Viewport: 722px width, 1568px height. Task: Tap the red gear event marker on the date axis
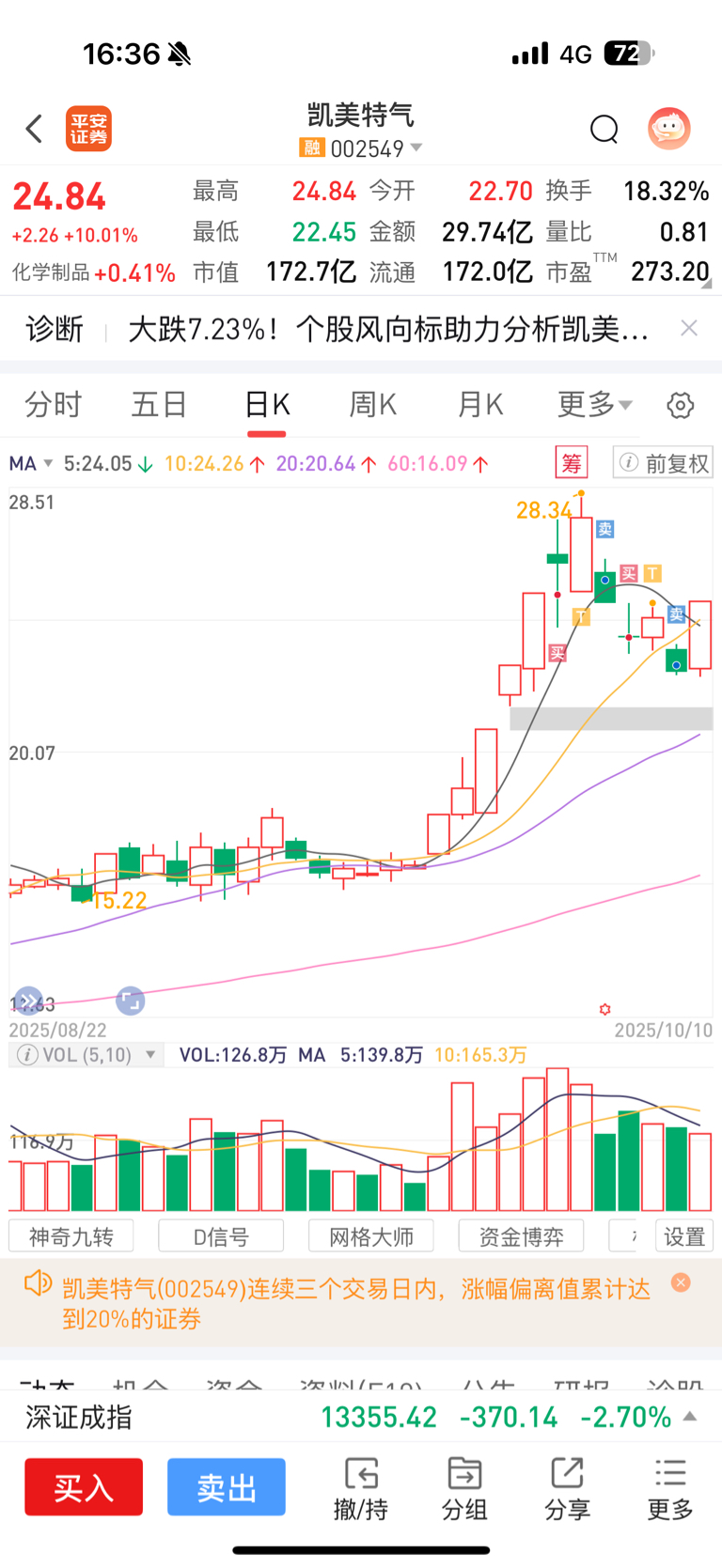click(604, 1009)
